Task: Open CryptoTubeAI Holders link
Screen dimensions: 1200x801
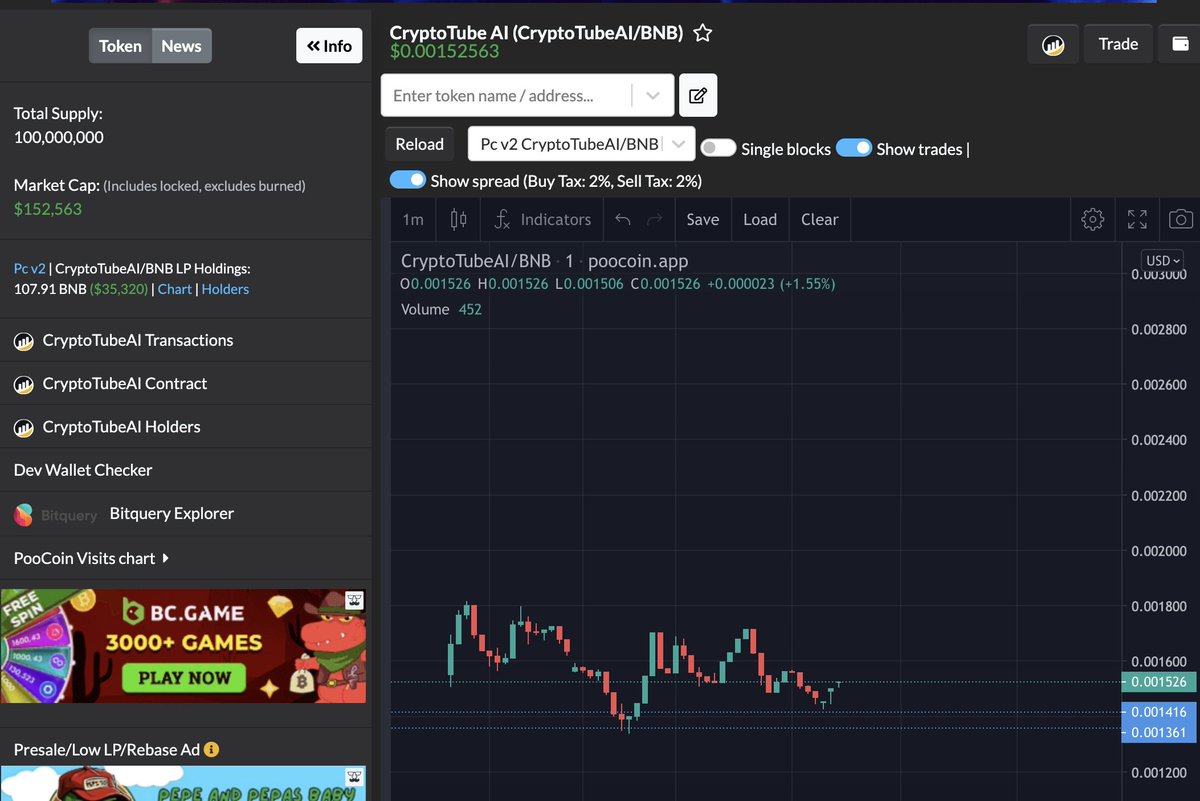Action: [122, 427]
